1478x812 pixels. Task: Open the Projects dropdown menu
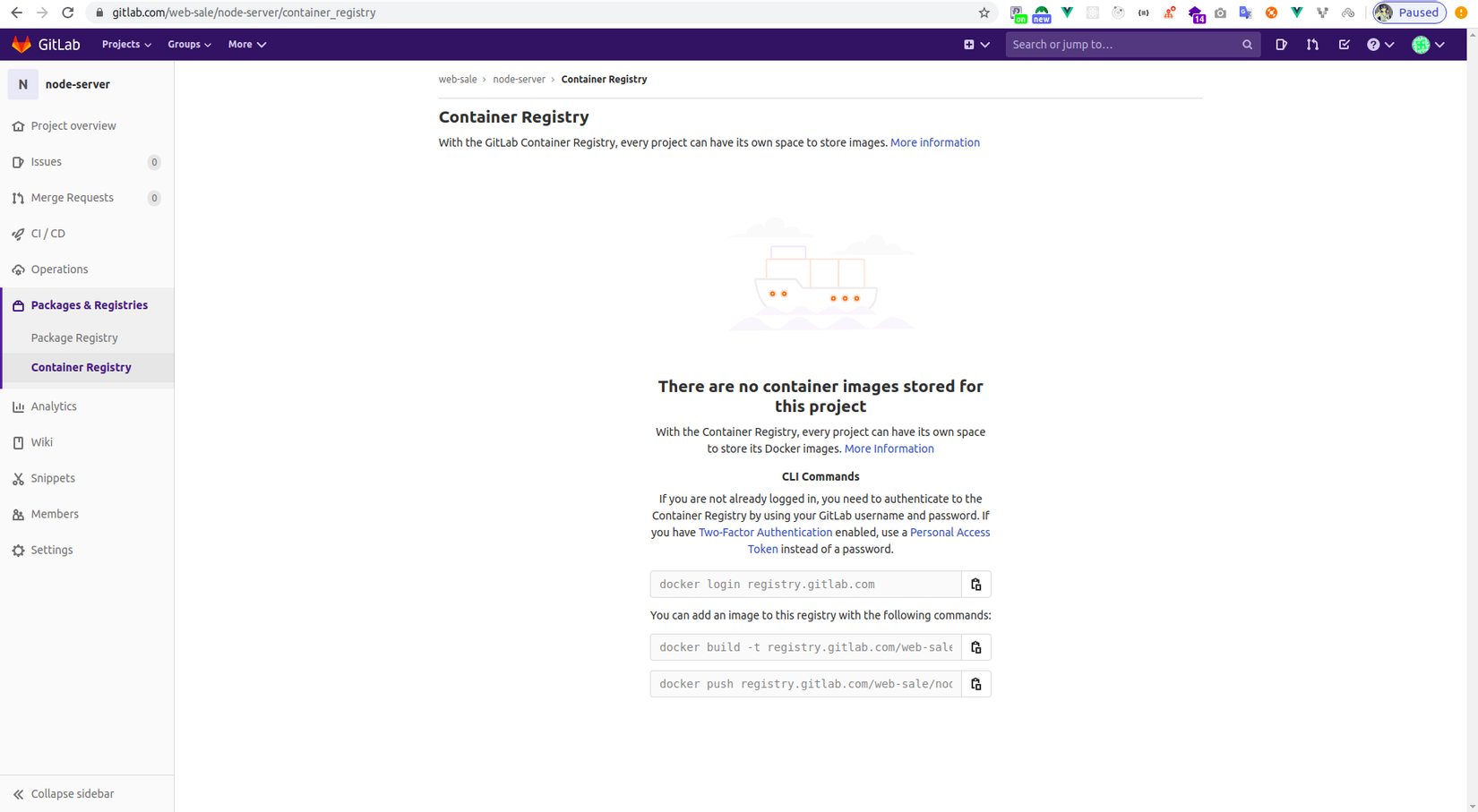coord(126,45)
